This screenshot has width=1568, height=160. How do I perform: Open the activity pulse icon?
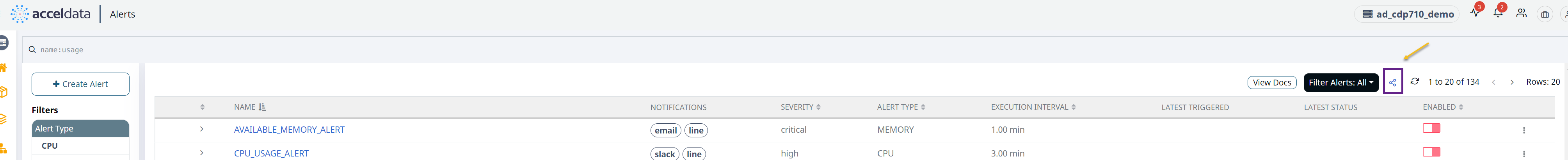click(x=1474, y=13)
